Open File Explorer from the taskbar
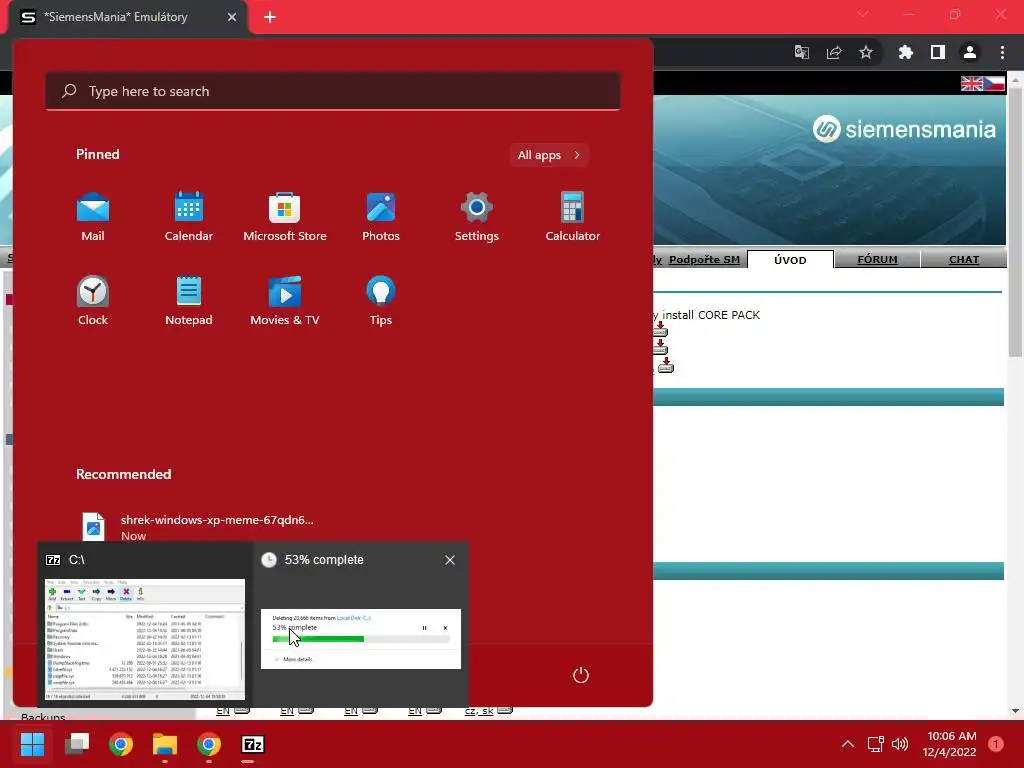 pos(165,744)
